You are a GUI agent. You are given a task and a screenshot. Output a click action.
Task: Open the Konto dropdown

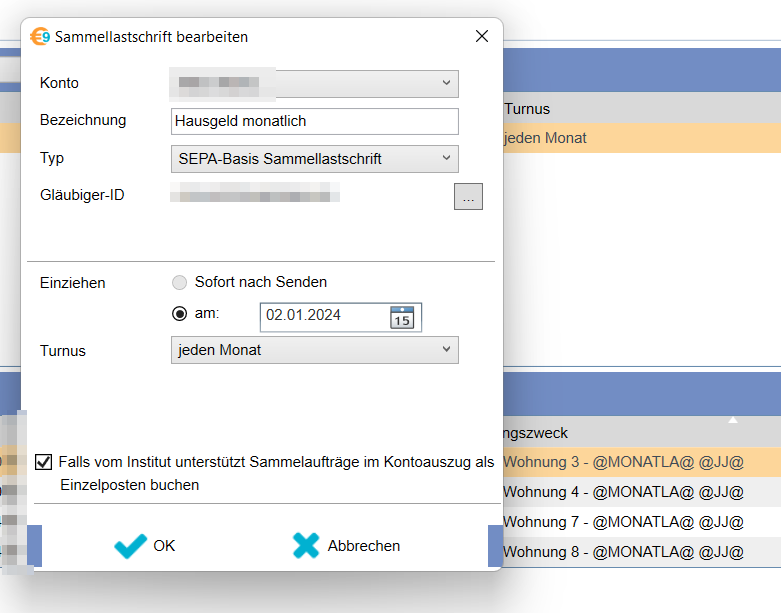[315, 84]
